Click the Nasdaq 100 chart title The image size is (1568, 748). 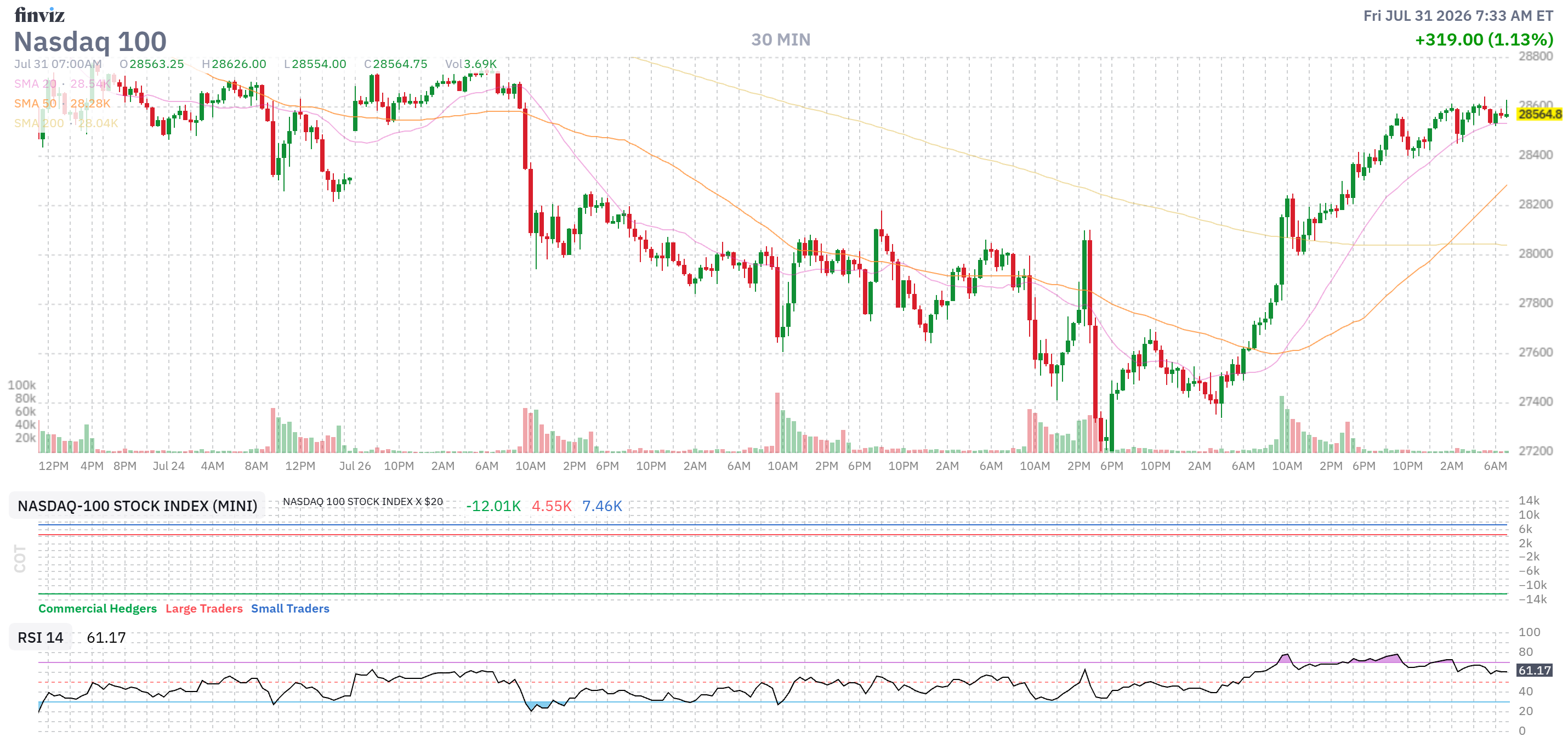(90, 41)
